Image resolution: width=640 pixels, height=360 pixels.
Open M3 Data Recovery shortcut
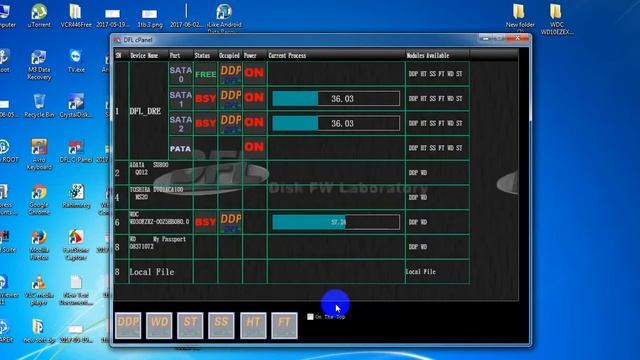[39, 64]
